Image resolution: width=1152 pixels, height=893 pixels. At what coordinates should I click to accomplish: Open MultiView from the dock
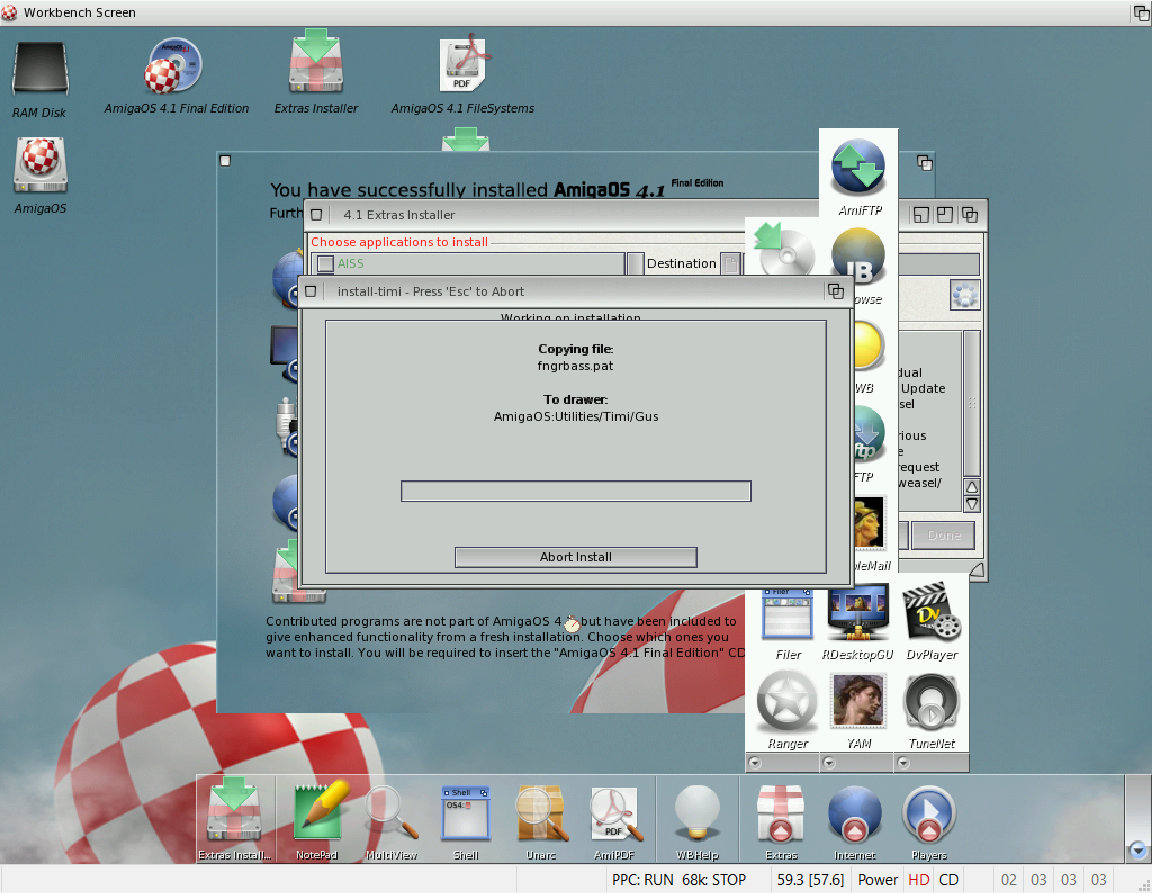(x=391, y=813)
